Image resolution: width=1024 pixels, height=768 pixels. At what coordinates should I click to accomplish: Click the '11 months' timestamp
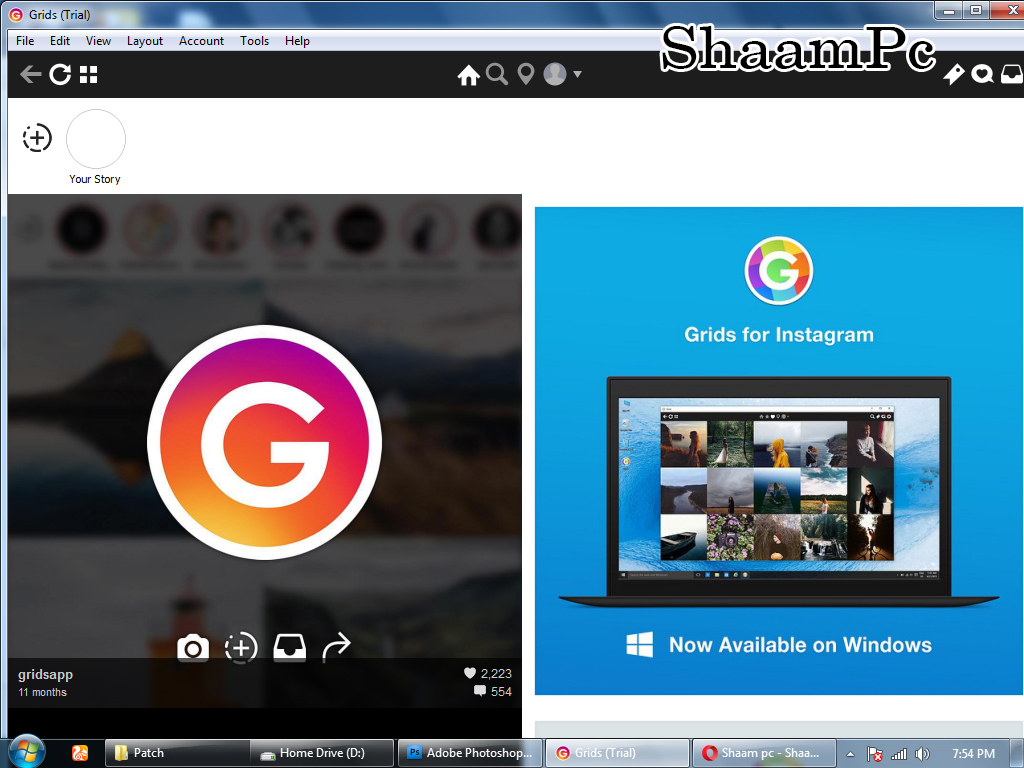pos(42,692)
